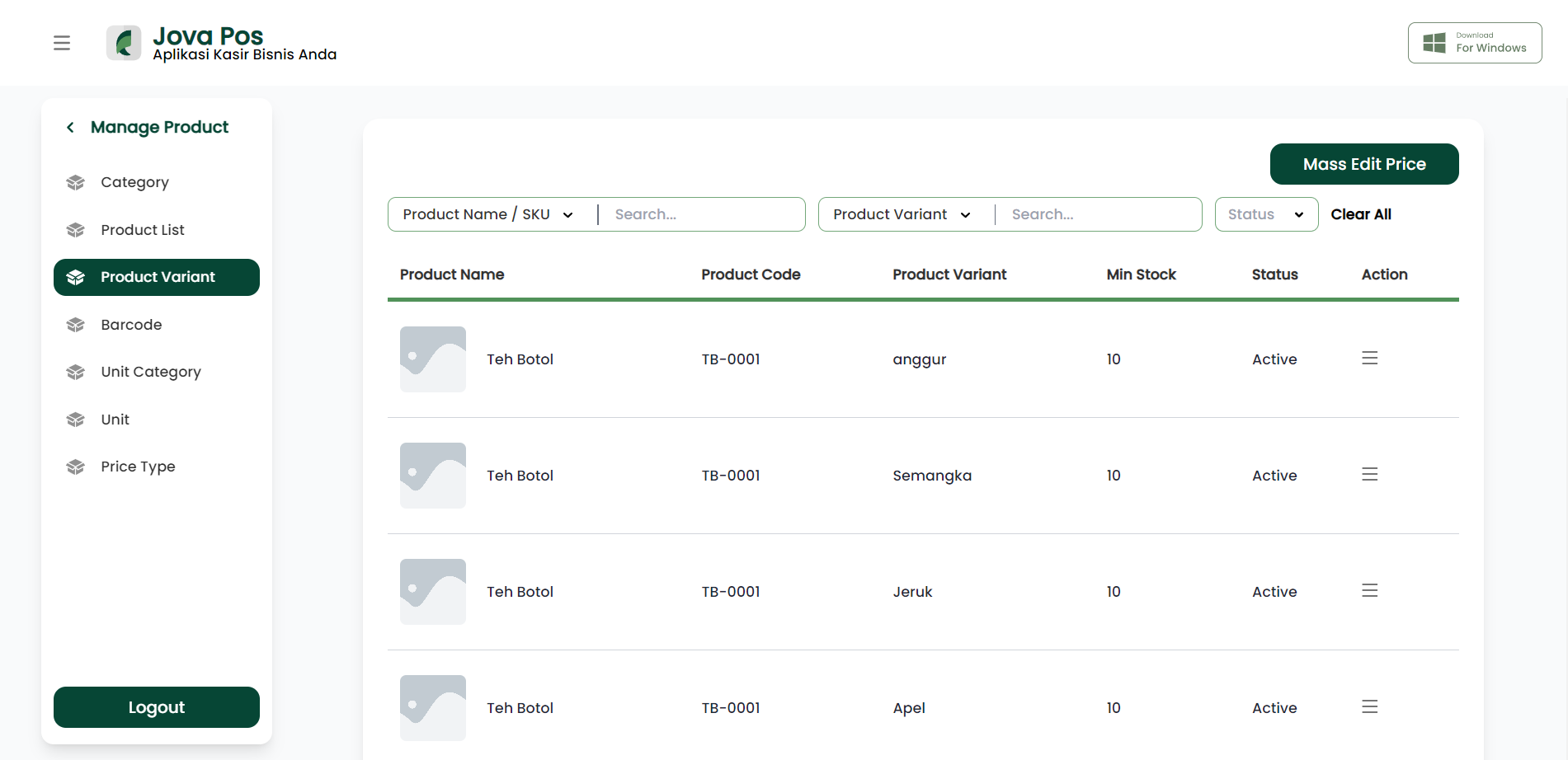This screenshot has height=760, width=1568.
Task: Open Product List in sidebar
Action: point(143,230)
